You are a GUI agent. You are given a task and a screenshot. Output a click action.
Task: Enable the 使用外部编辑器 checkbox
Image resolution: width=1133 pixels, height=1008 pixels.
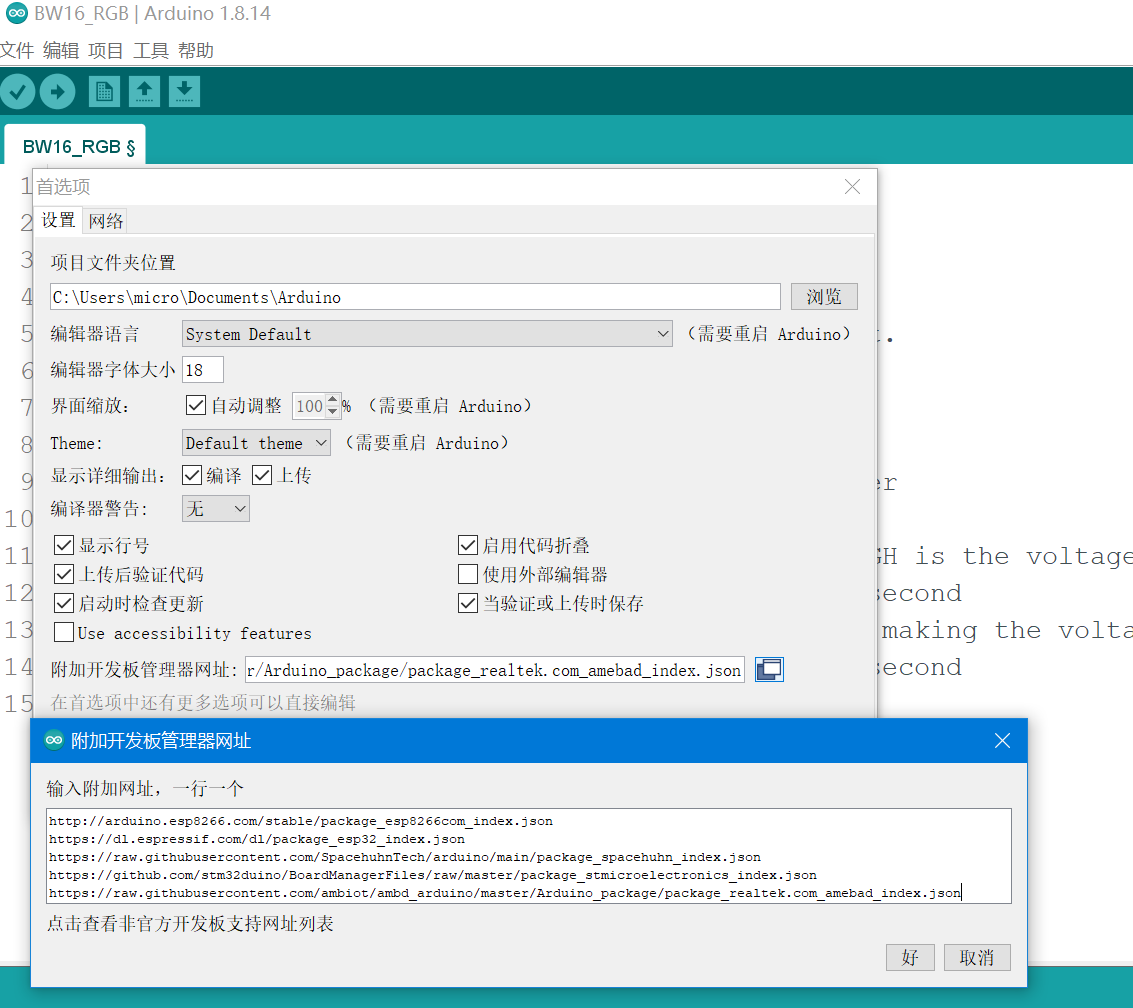click(467, 573)
